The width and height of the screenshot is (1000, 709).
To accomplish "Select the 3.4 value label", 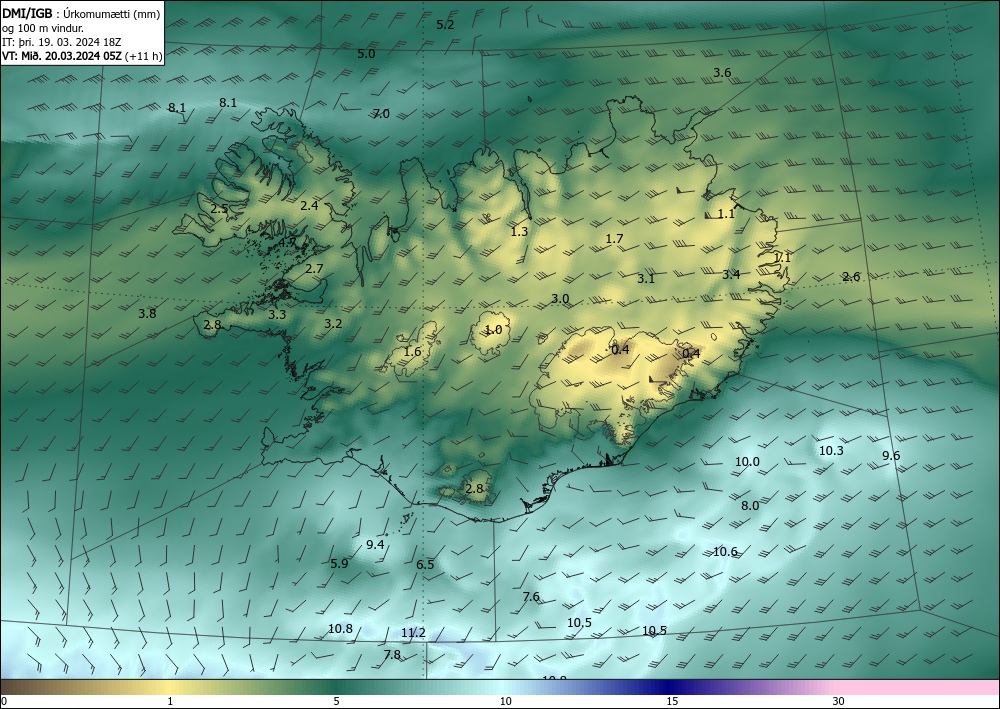I will click(x=731, y=274).
